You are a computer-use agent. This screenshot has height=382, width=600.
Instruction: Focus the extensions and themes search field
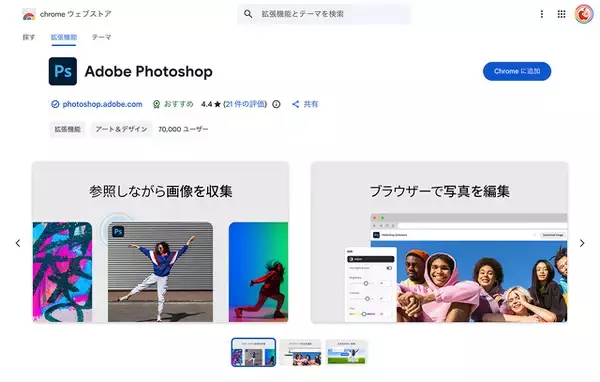point(324,14)
